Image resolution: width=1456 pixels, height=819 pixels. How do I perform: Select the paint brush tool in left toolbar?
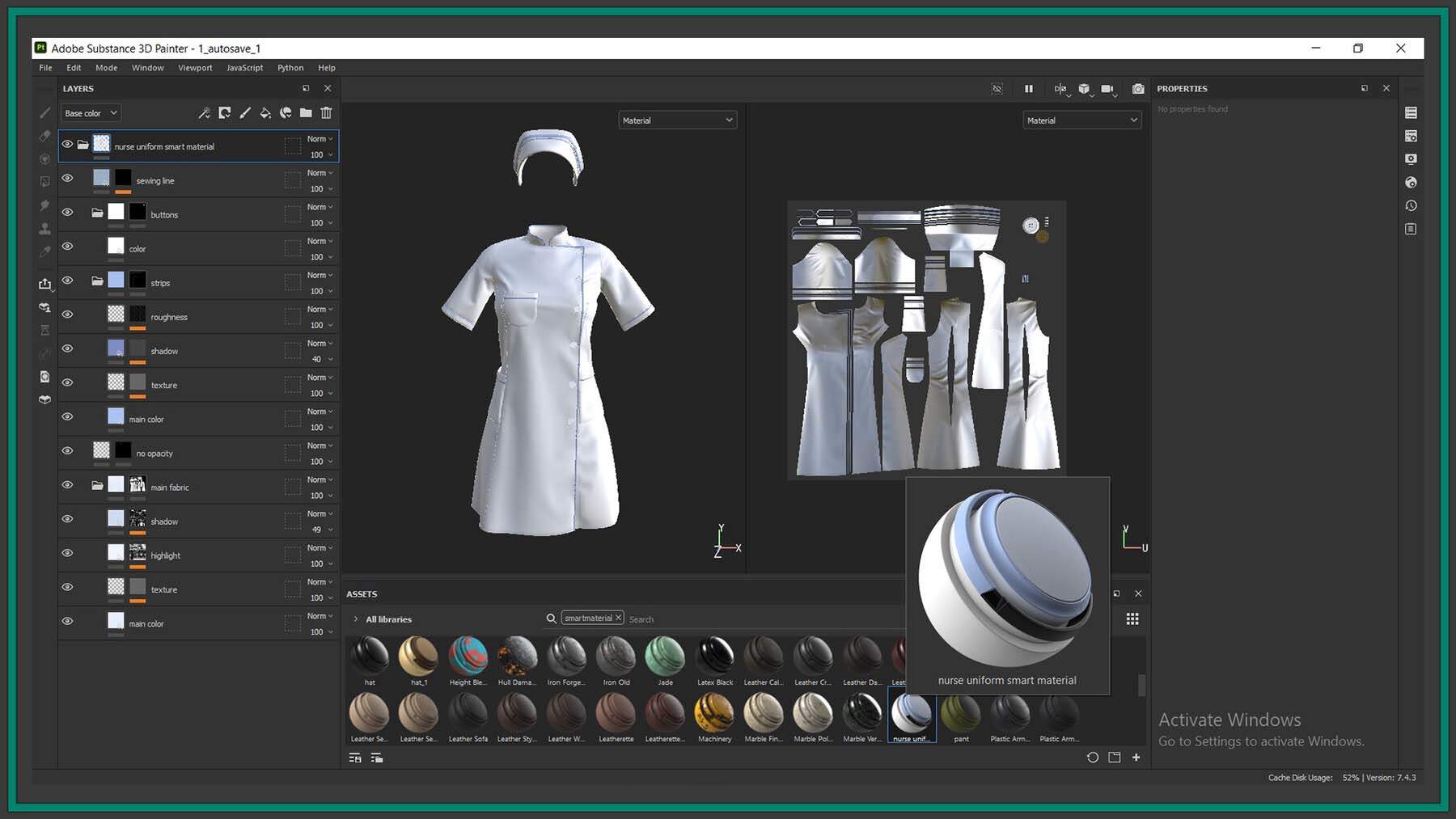pos(45,113)
